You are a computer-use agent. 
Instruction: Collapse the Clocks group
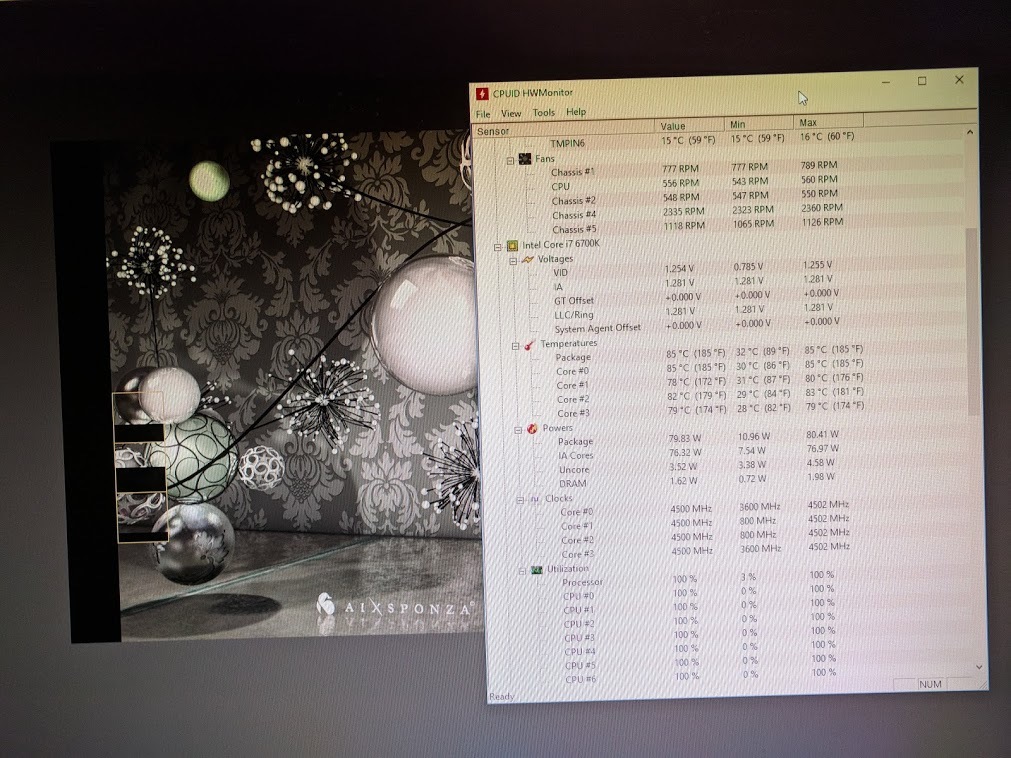point(520,500)
